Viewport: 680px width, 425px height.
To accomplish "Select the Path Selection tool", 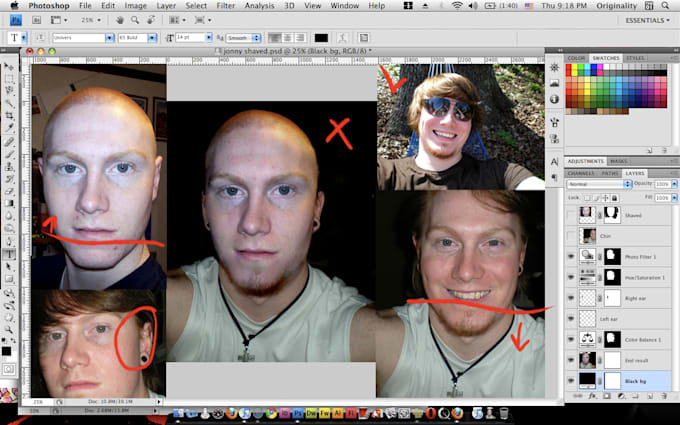I will pos(9,266).
